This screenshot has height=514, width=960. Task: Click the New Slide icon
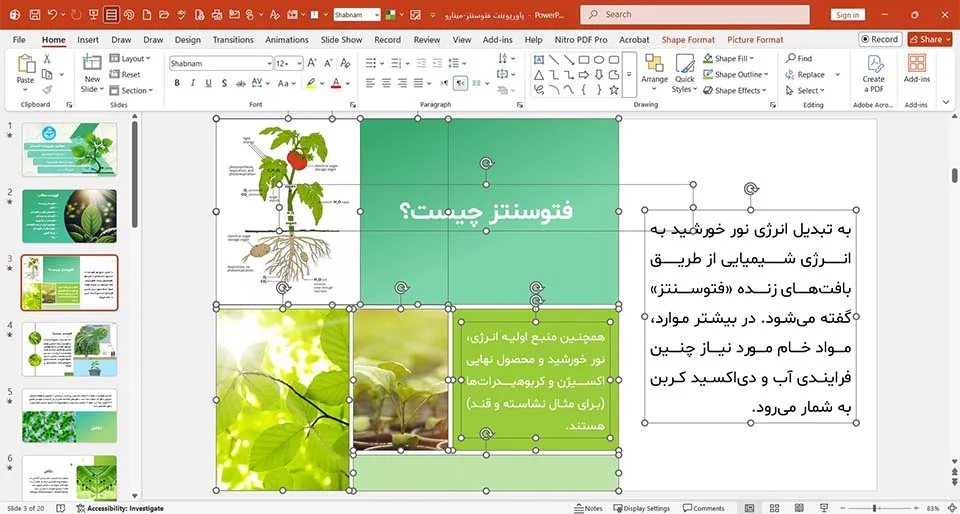tap(92, 62)
